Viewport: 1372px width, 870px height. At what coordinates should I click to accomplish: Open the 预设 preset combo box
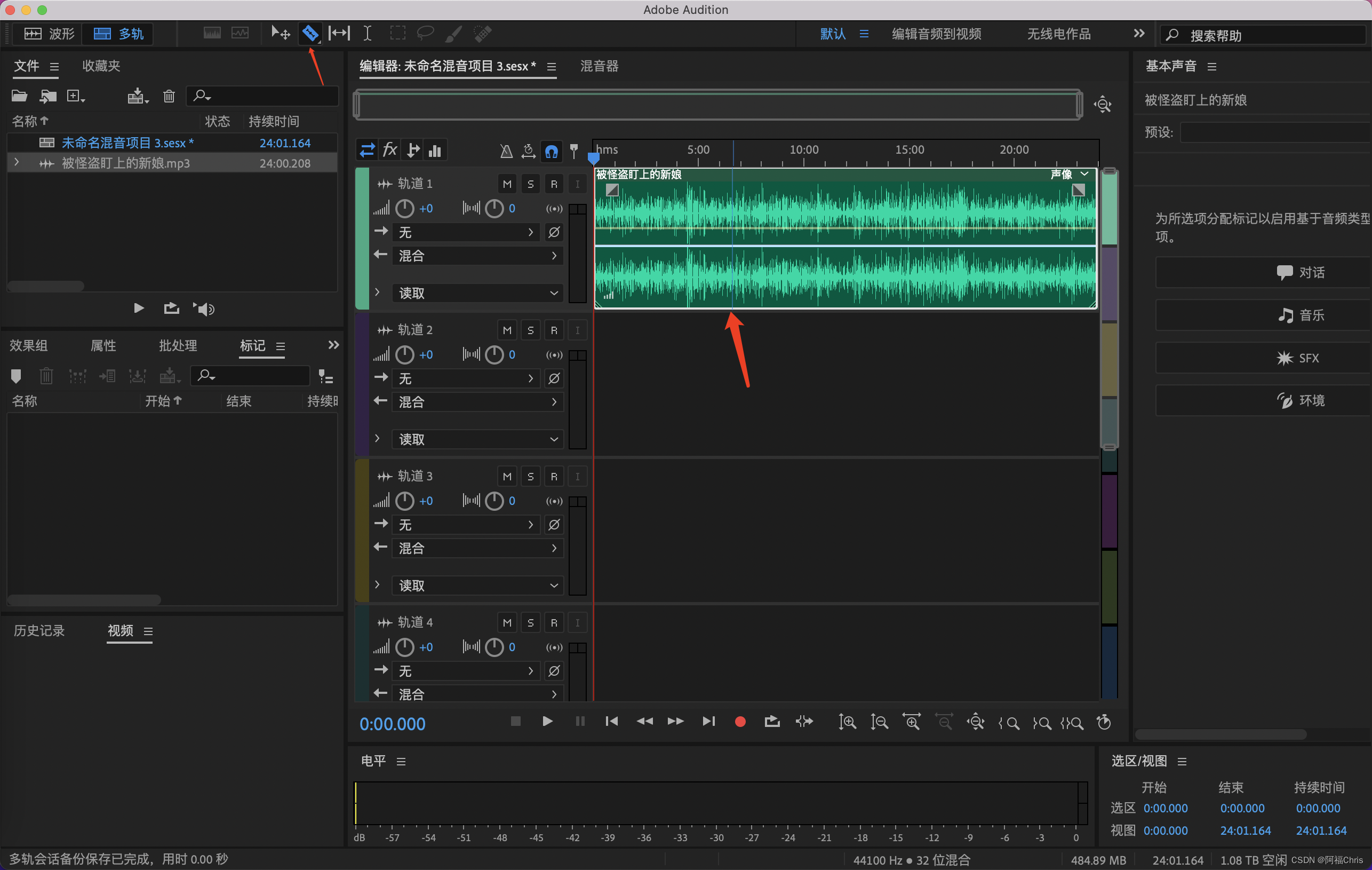[x=1275, y=132]
